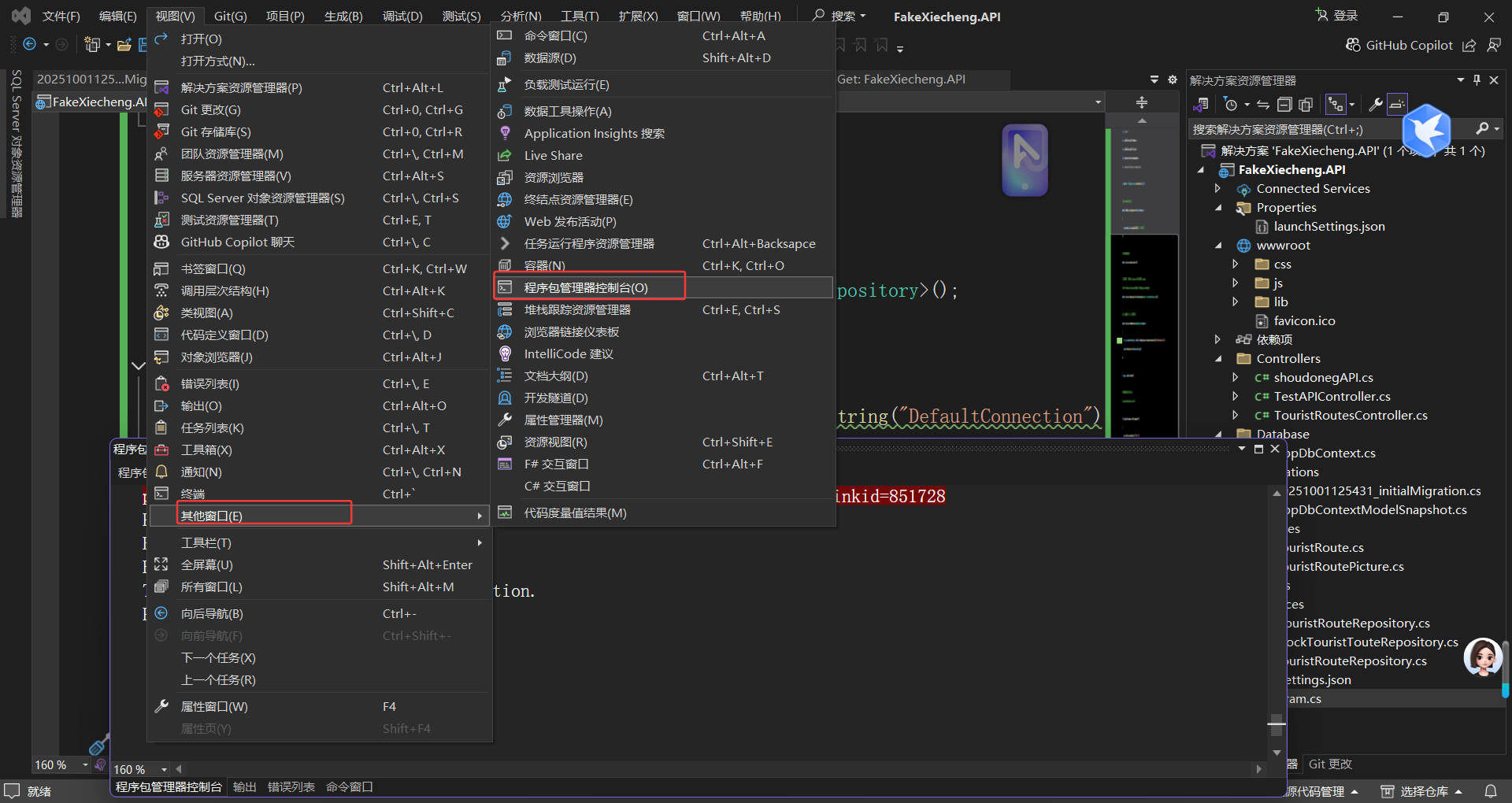Click the 工具箱(X) menu entry

pos(319,450)
